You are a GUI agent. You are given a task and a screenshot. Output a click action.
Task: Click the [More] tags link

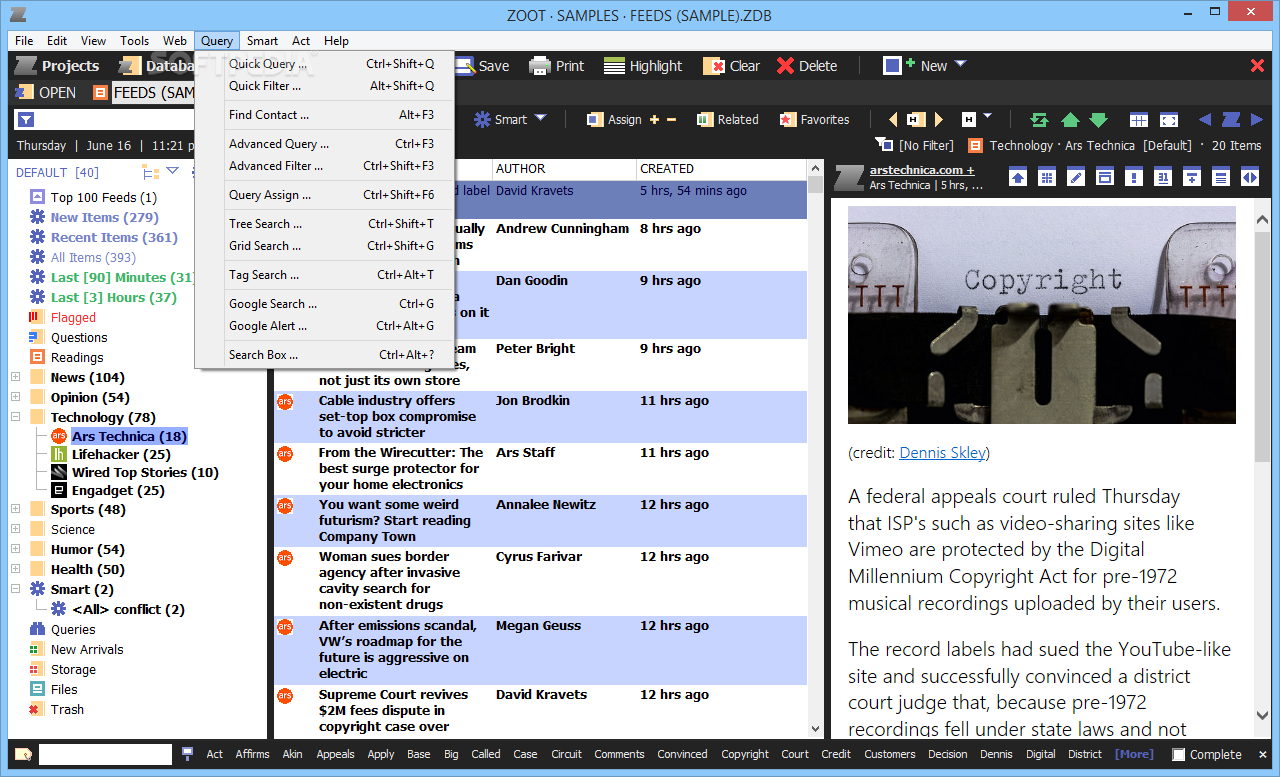1134,754
